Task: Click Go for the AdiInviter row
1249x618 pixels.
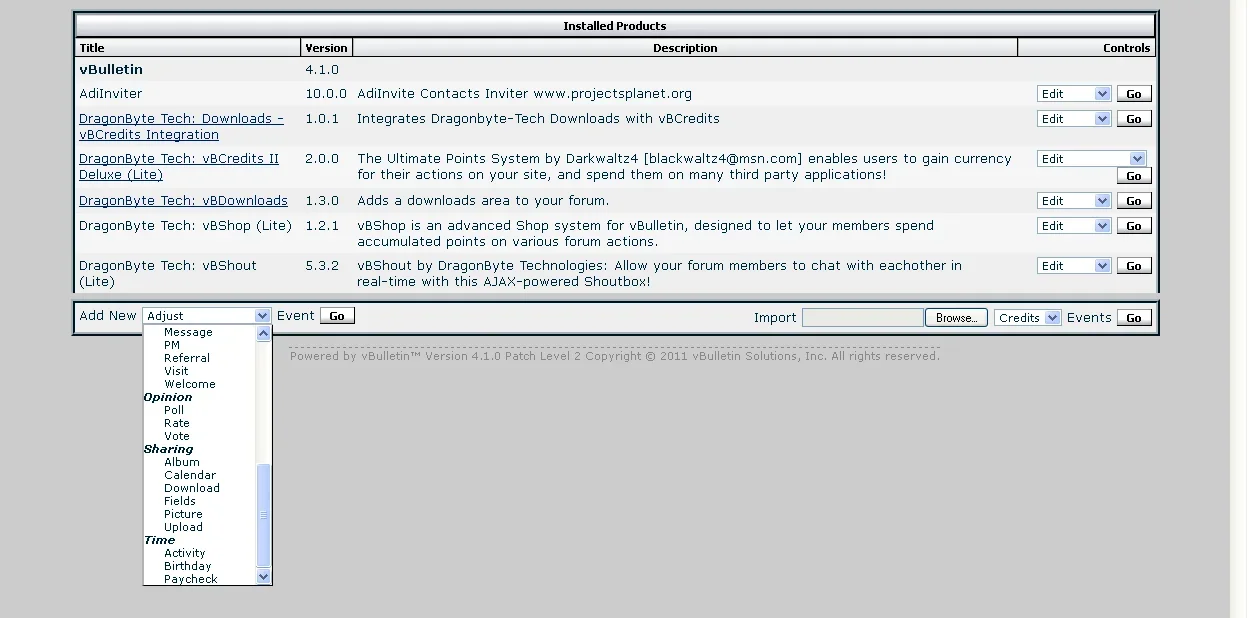Action: point(1133,94)
